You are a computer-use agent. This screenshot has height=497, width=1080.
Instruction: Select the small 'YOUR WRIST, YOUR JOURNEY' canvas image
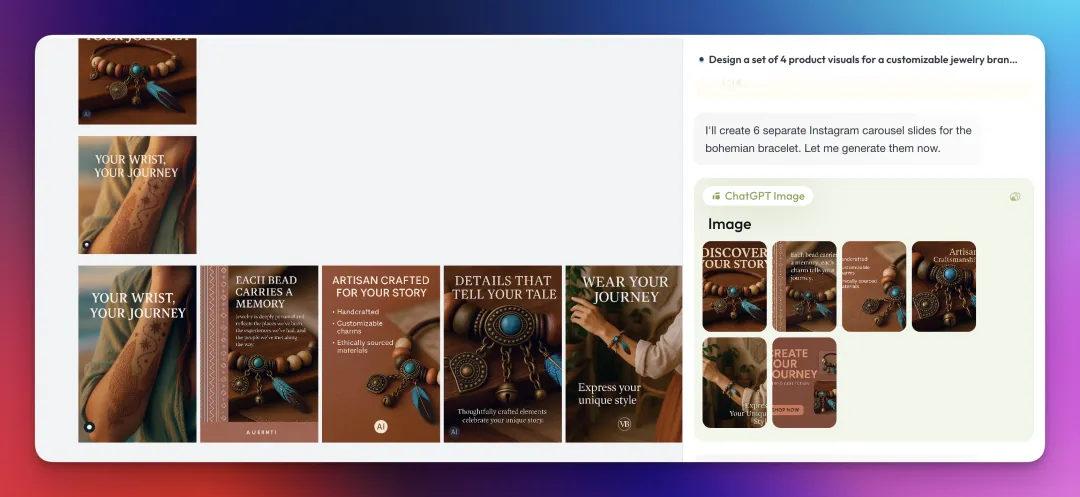137,195
